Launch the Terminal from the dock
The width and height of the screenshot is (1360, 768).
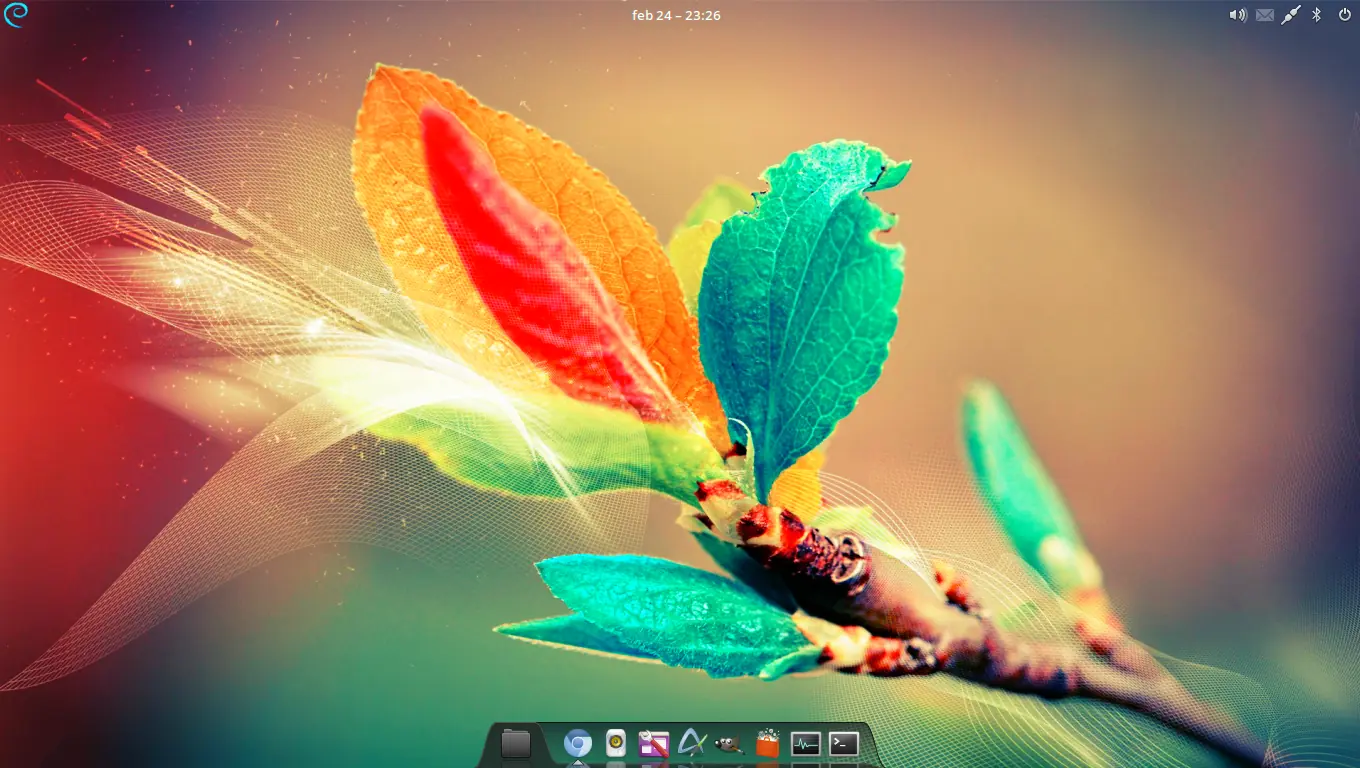[x=844, y=743]
